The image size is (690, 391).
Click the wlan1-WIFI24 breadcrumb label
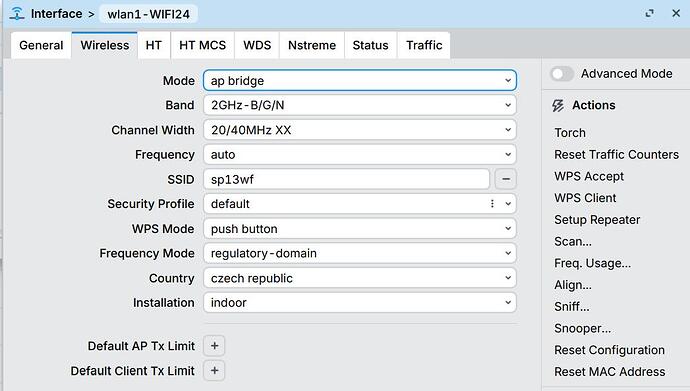pyautogui.click(x=149, y=14)
